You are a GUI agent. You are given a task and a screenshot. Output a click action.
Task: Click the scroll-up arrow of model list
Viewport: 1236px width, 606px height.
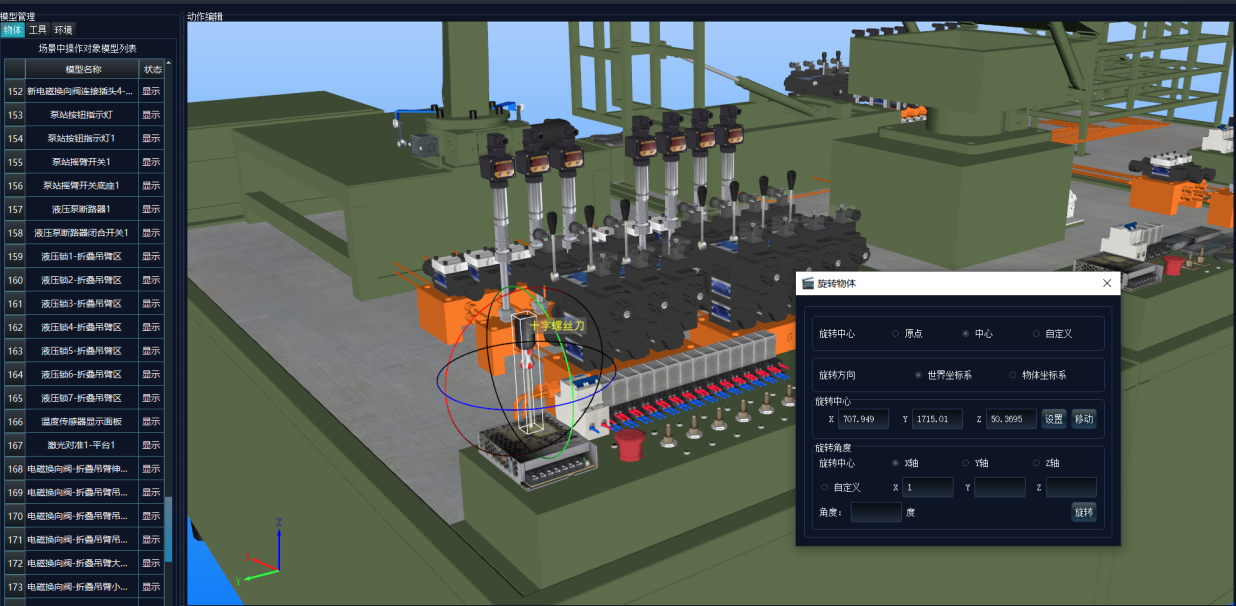(168, 64)
